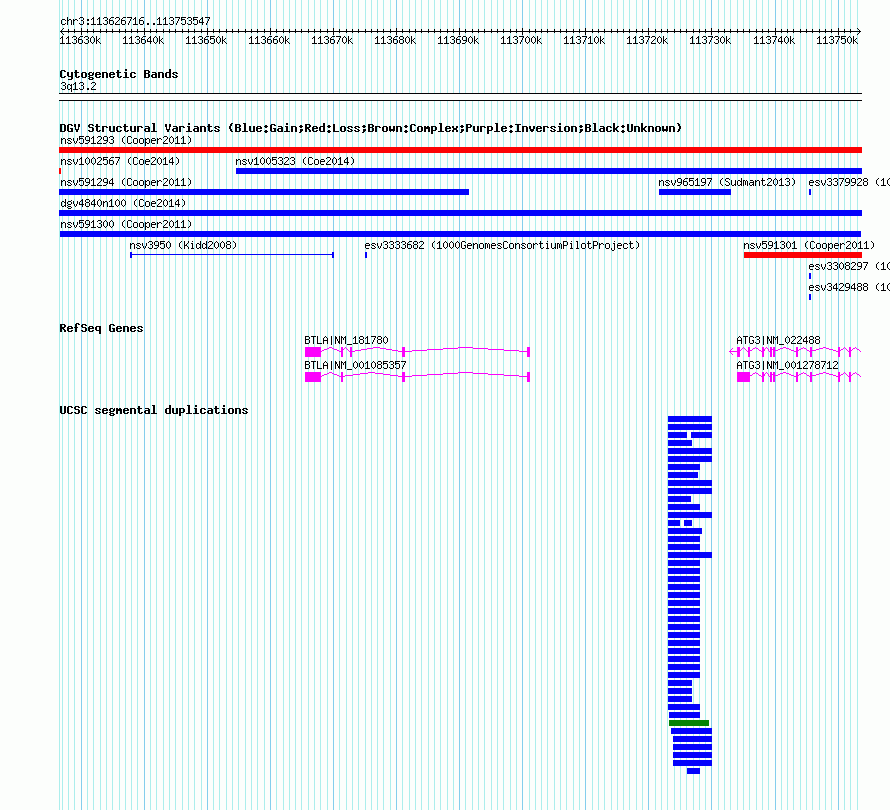Select the green segmental duplication bar
The width and height of the screenshot is (890, 810).
[x=689, y=723]
